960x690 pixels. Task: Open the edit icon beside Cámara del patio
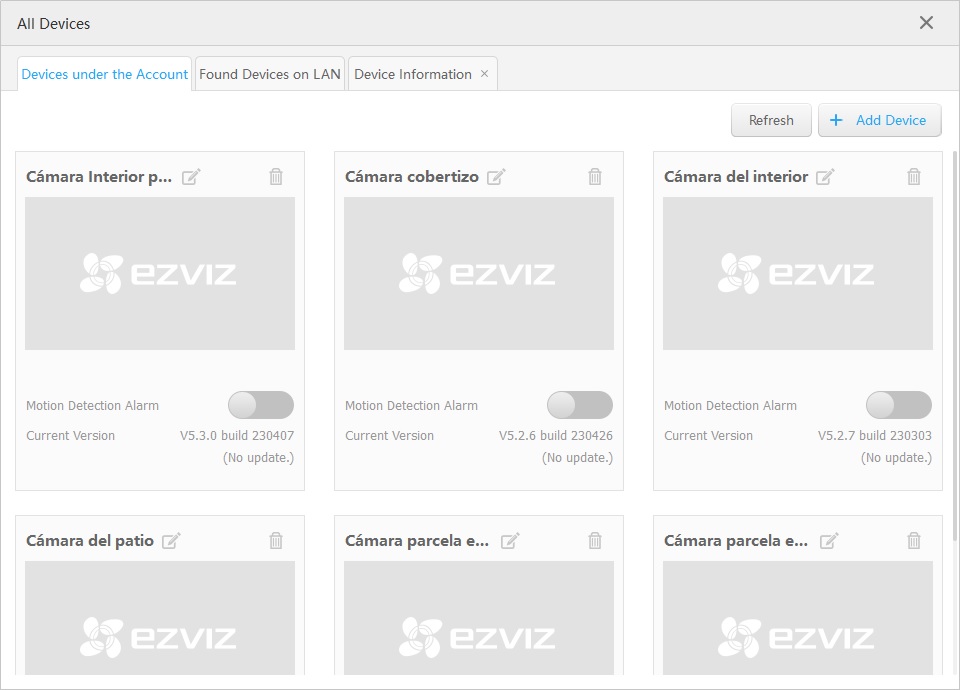coord(171,541)
